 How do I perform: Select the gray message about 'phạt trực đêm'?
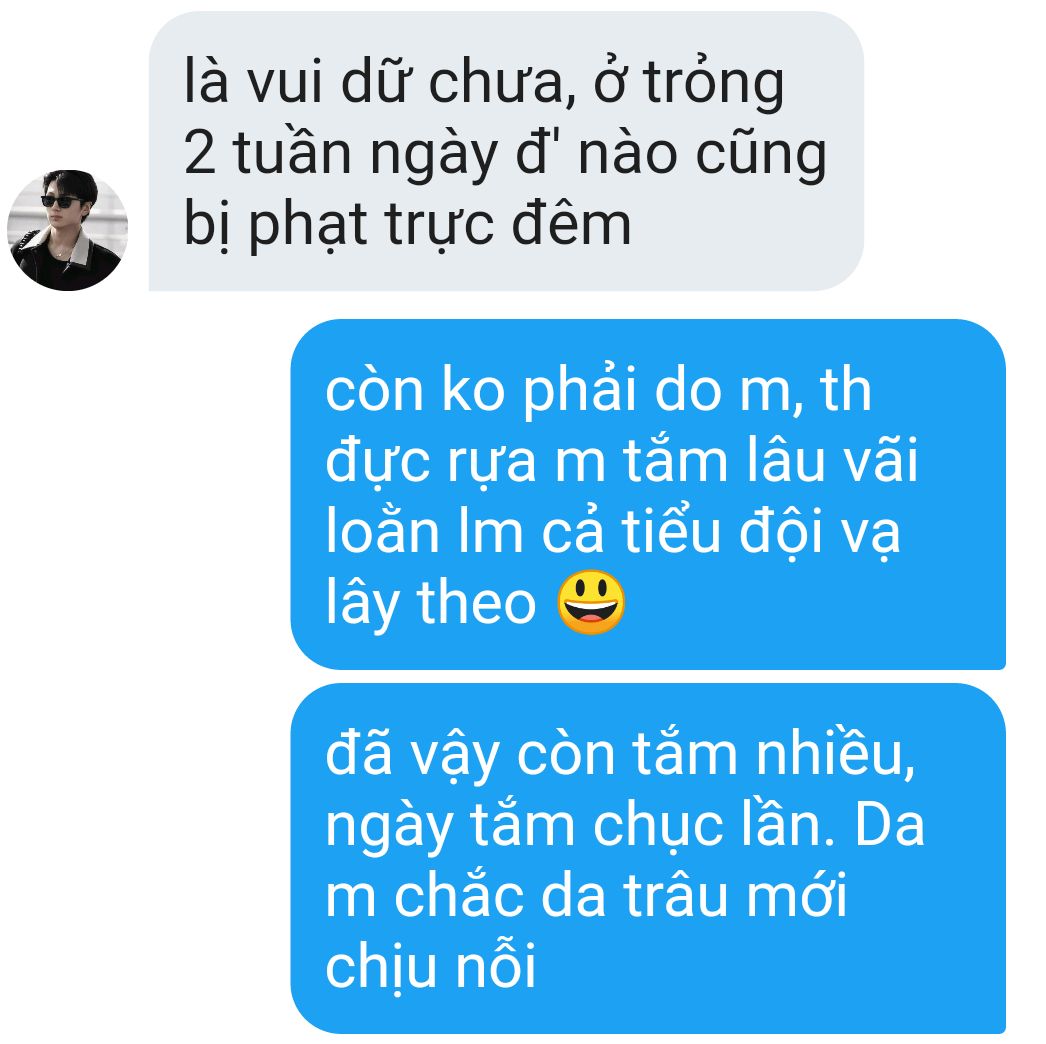[x=506, y=151]
